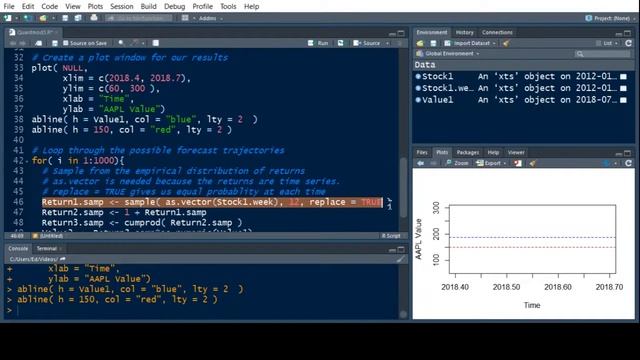Click the Re-run previous code icon
Screen dimensions: 640x360
point(340,43)
